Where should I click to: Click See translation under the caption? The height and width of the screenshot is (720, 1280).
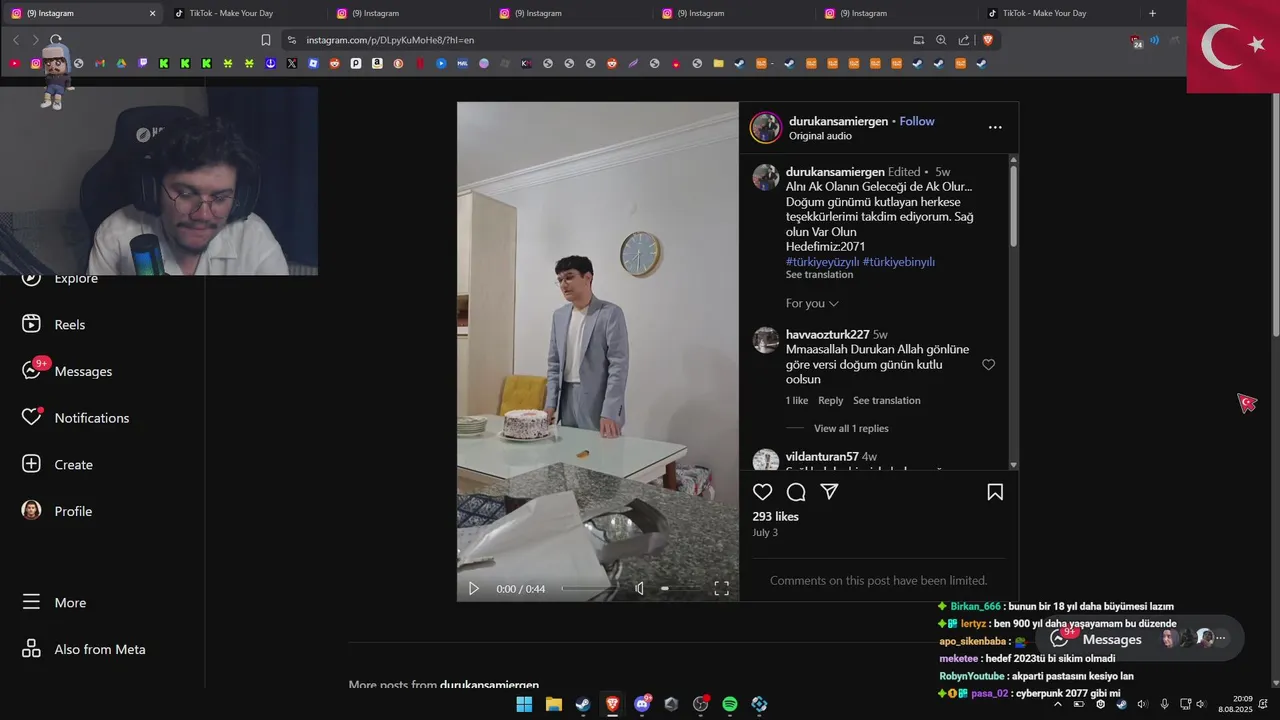(819, 275)
